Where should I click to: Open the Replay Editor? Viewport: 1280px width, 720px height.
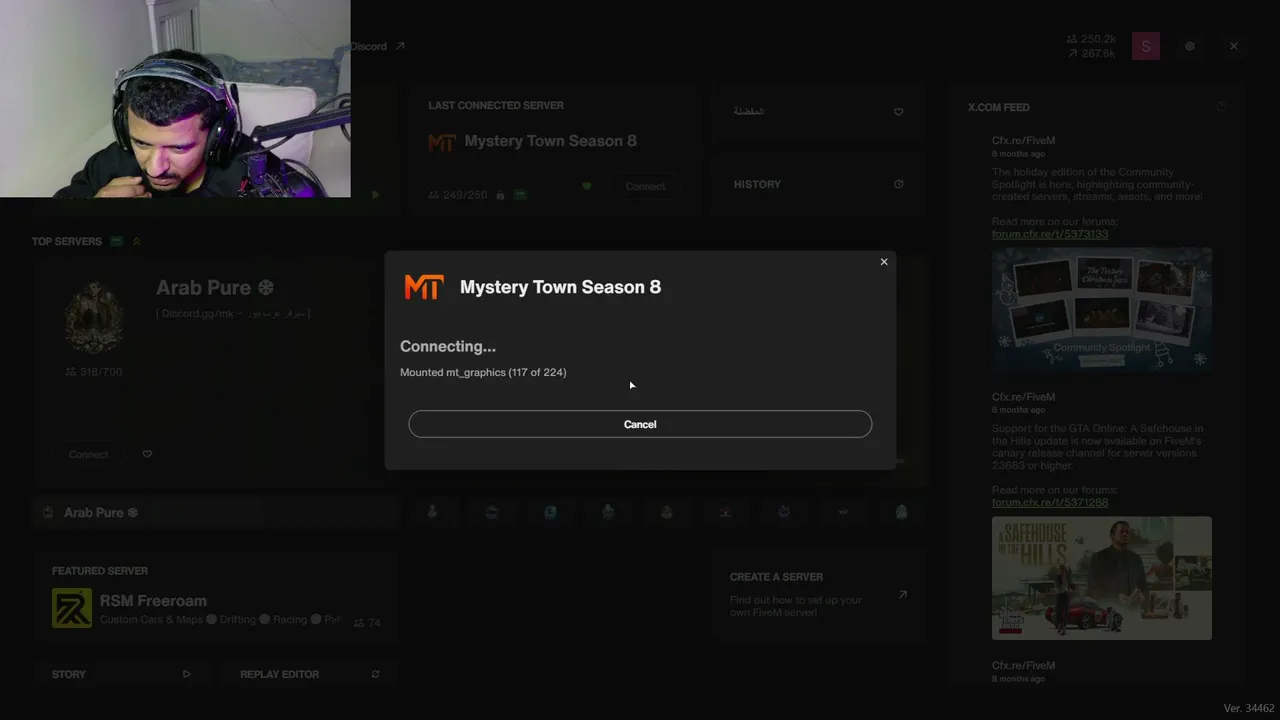[310, 674]
